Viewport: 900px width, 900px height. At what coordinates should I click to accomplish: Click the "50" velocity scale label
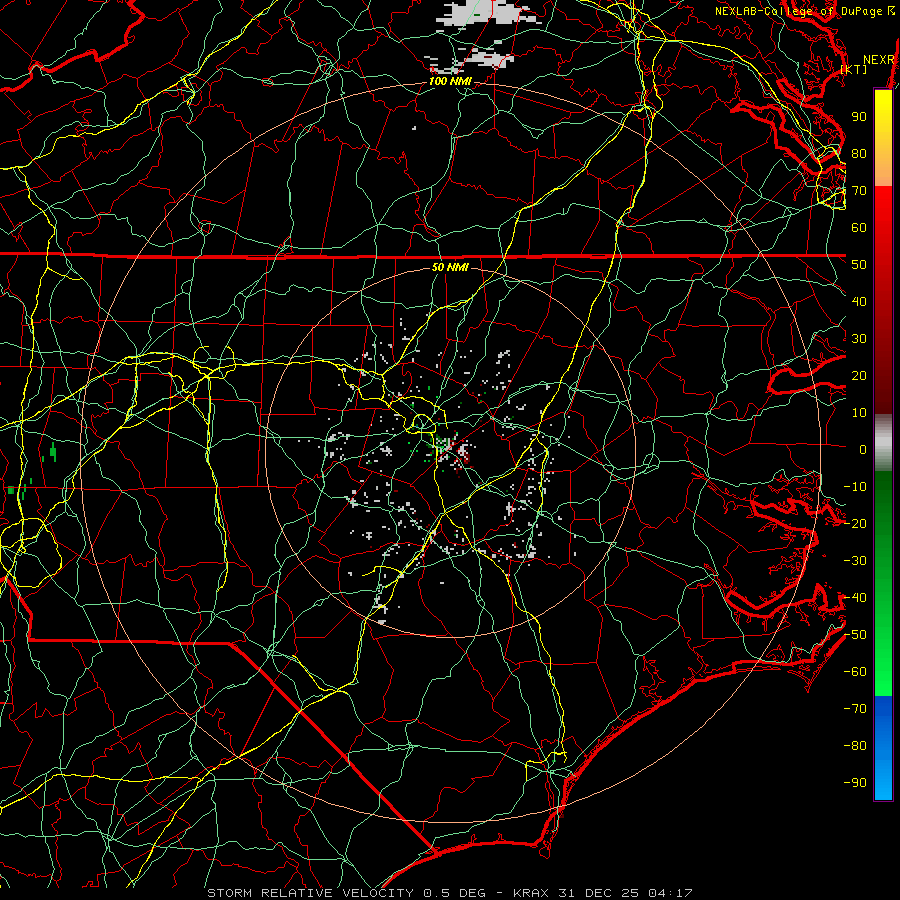tap(859, 265)
